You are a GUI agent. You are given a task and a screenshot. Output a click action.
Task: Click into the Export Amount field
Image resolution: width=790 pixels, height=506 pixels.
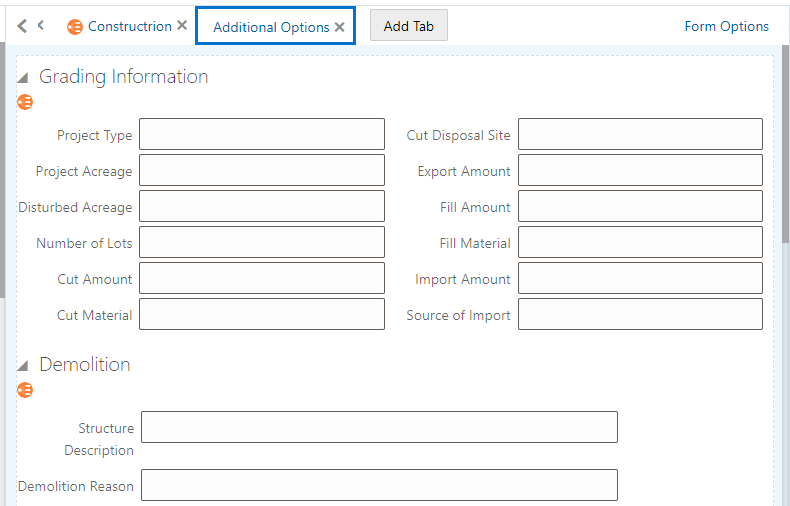(640, 170)
